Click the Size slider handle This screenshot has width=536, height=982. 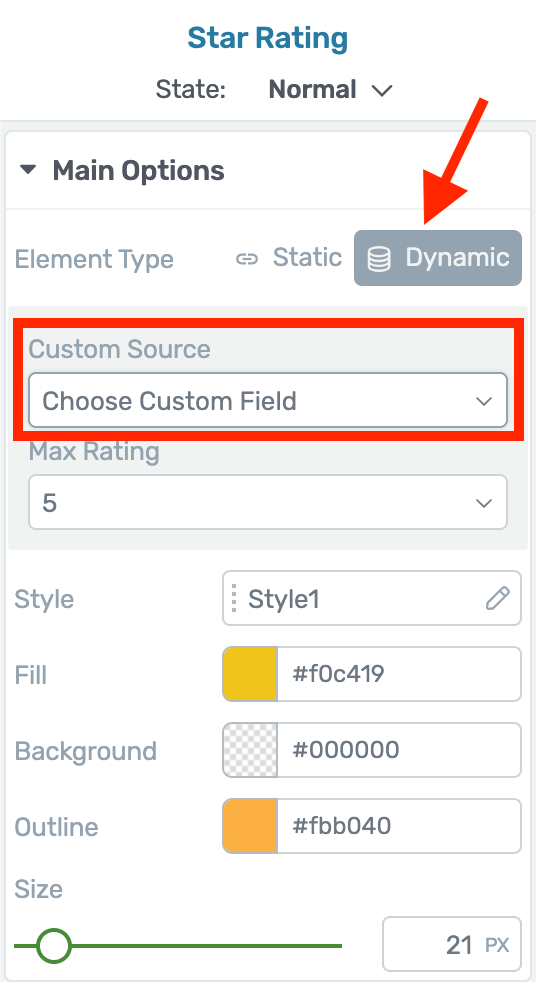tap(54, 946)
